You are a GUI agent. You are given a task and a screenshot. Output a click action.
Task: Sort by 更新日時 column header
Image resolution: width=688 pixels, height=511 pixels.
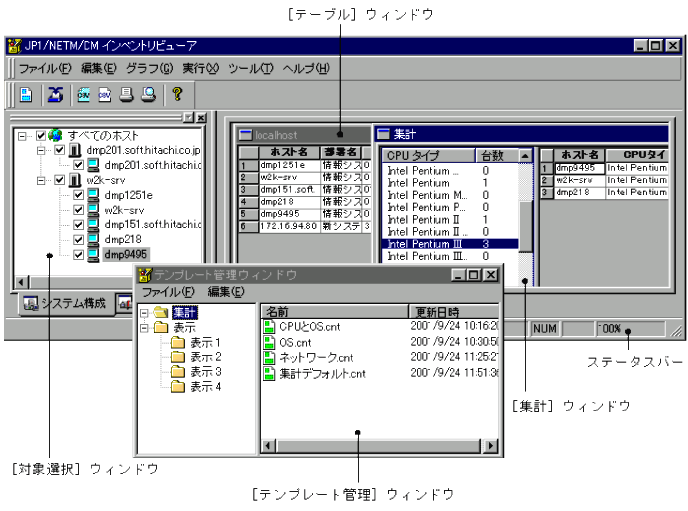click(x=454, y=311)
